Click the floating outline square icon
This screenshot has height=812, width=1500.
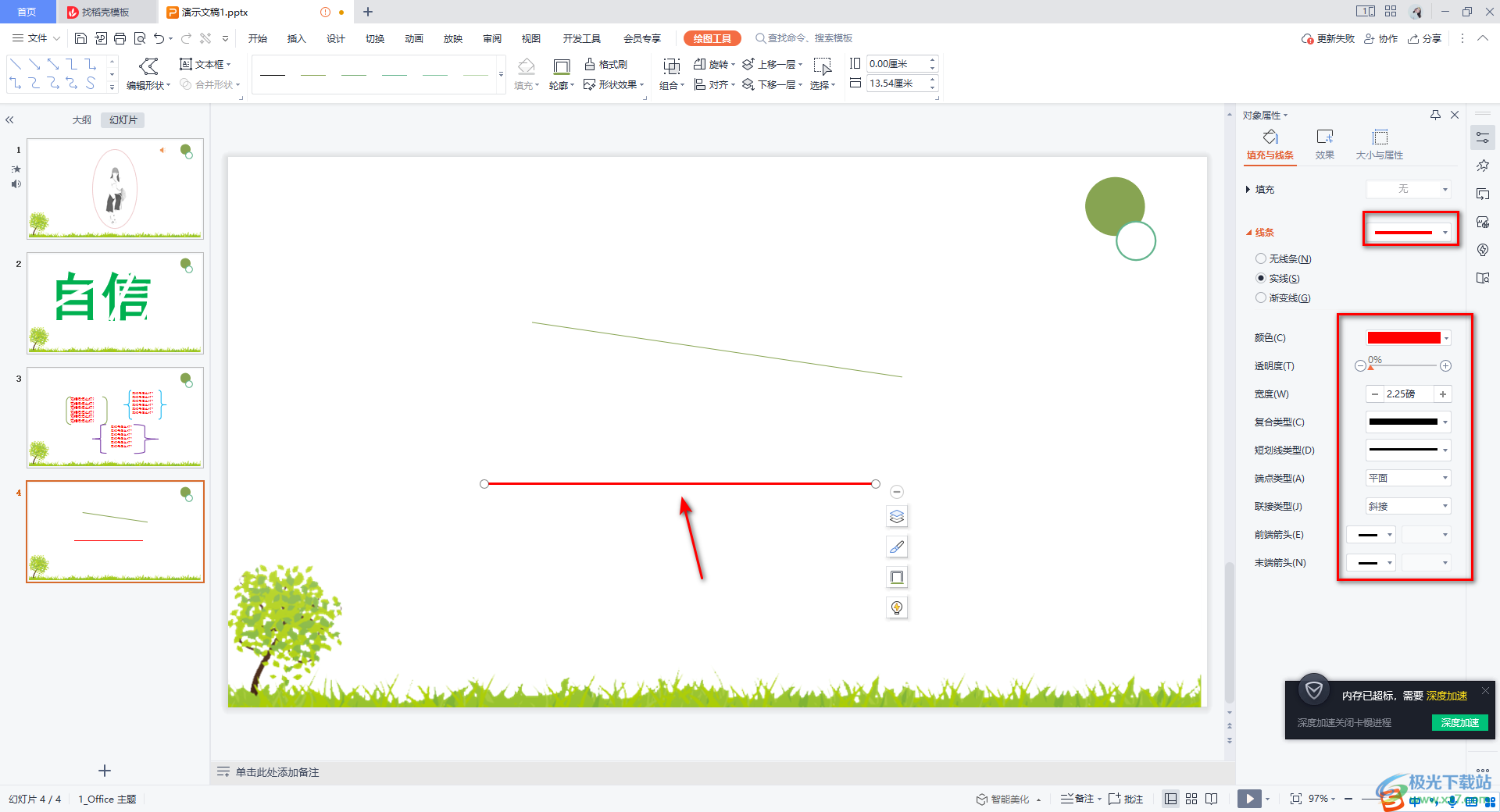(897, 577)
